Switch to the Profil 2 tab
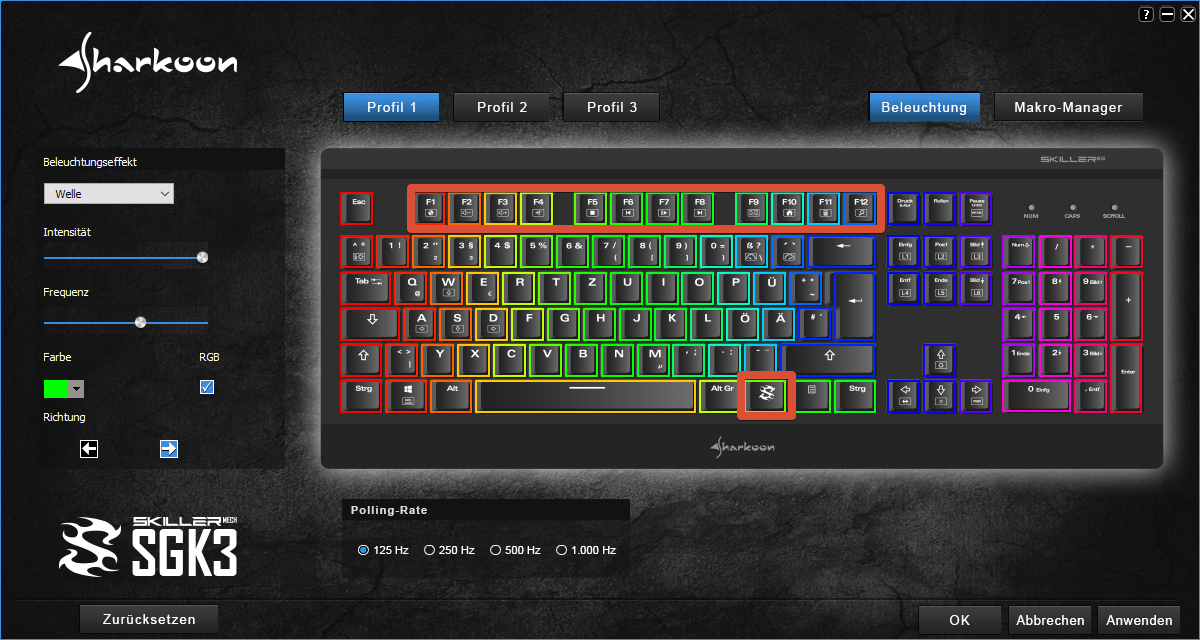 pos(502,107)
